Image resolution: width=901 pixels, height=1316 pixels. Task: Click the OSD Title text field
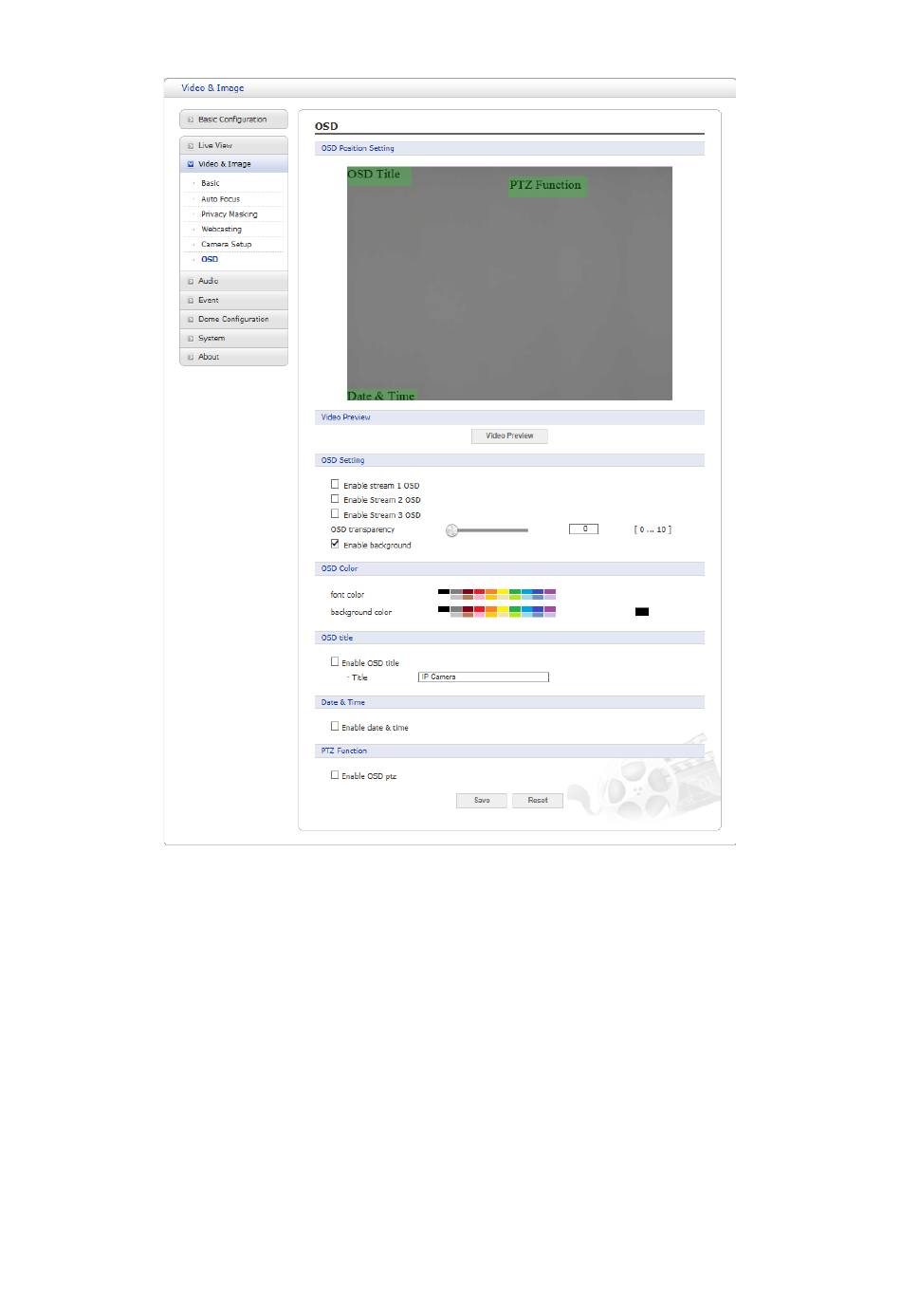point(484,677)
